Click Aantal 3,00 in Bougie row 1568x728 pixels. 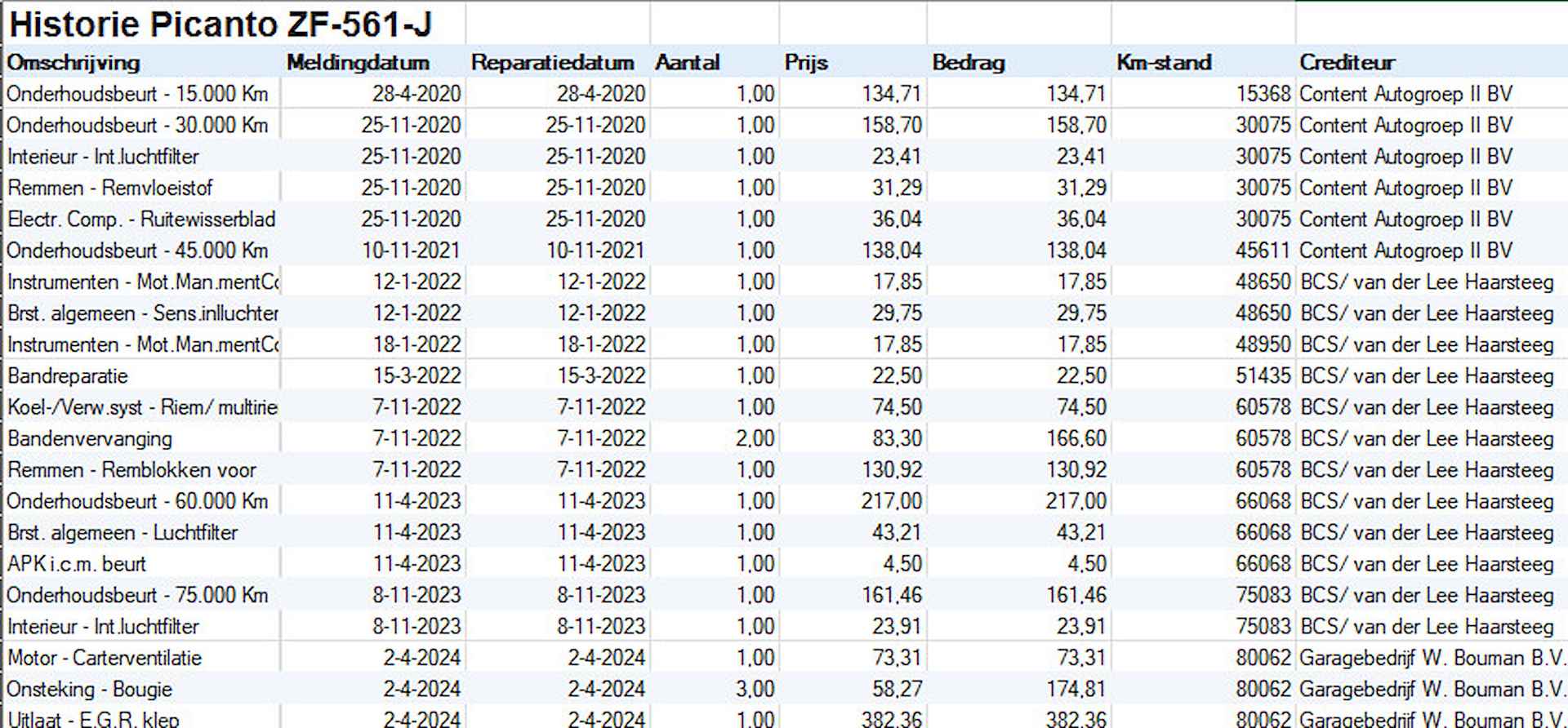click(715, 689)
